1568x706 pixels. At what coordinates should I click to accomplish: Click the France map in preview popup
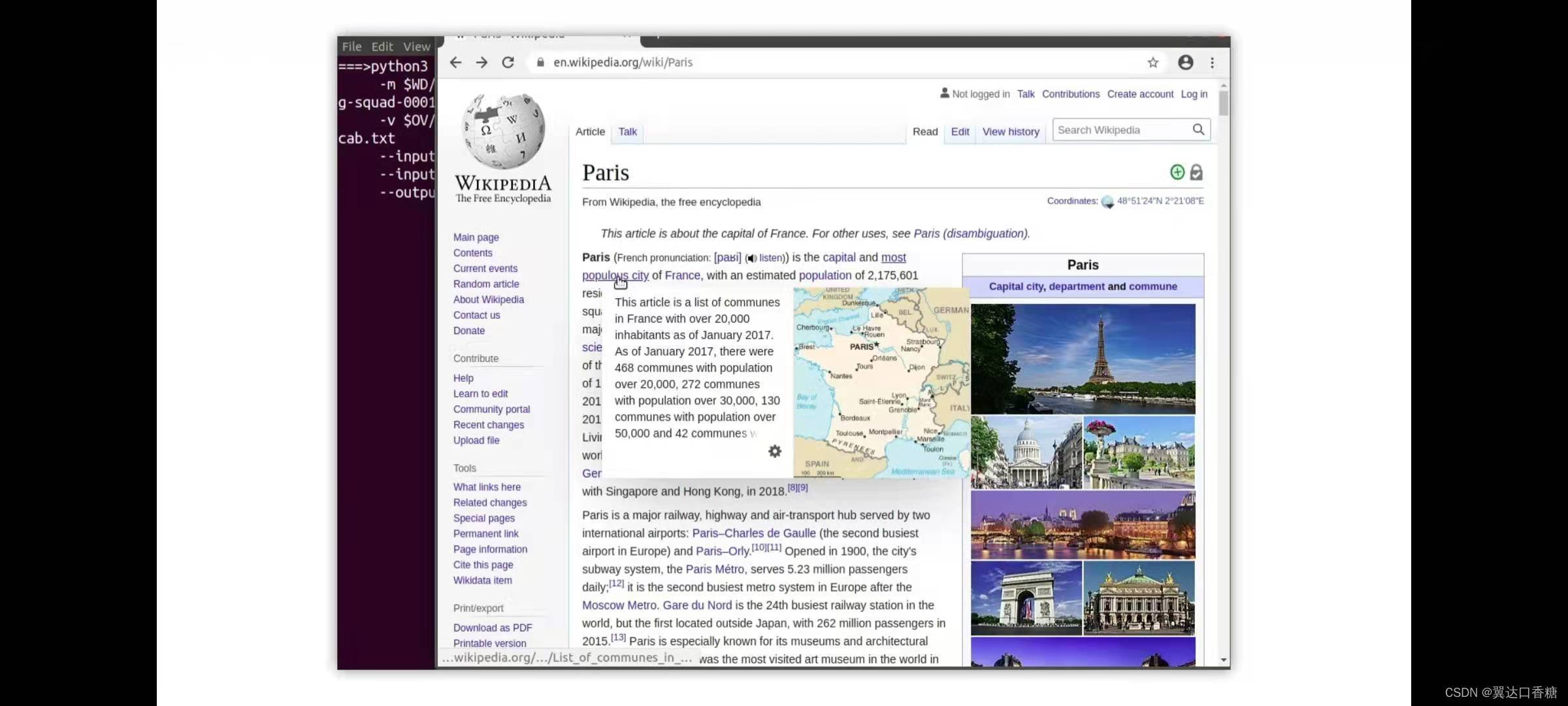(881, 383)
